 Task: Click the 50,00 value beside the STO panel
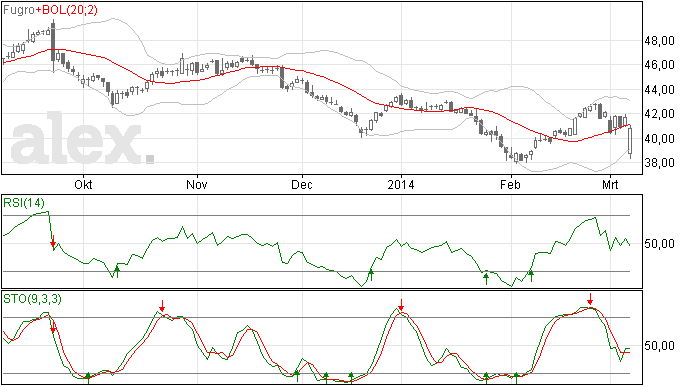click(659, 346)
